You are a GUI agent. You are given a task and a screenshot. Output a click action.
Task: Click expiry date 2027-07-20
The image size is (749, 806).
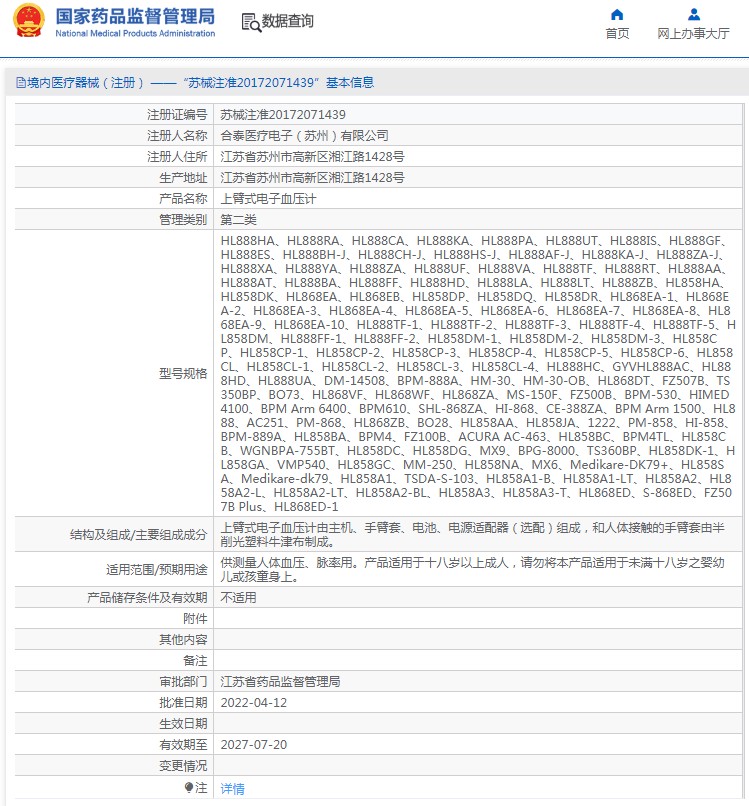(253, 745)
